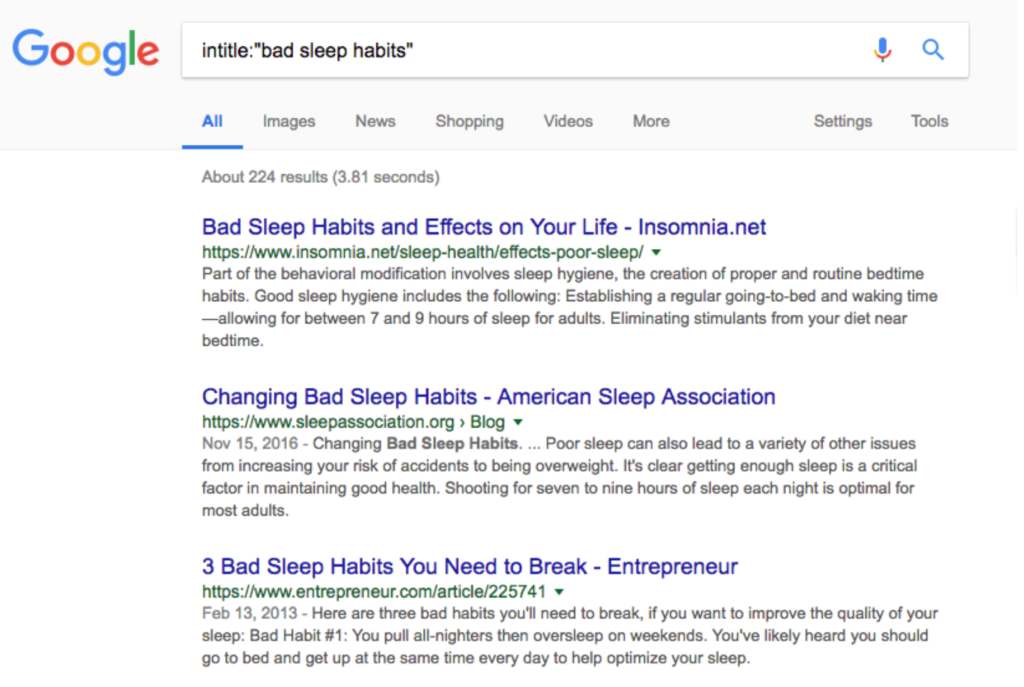Switch to the News tab
Screen dimensions: 1024x687
click(x=376, y=121)
